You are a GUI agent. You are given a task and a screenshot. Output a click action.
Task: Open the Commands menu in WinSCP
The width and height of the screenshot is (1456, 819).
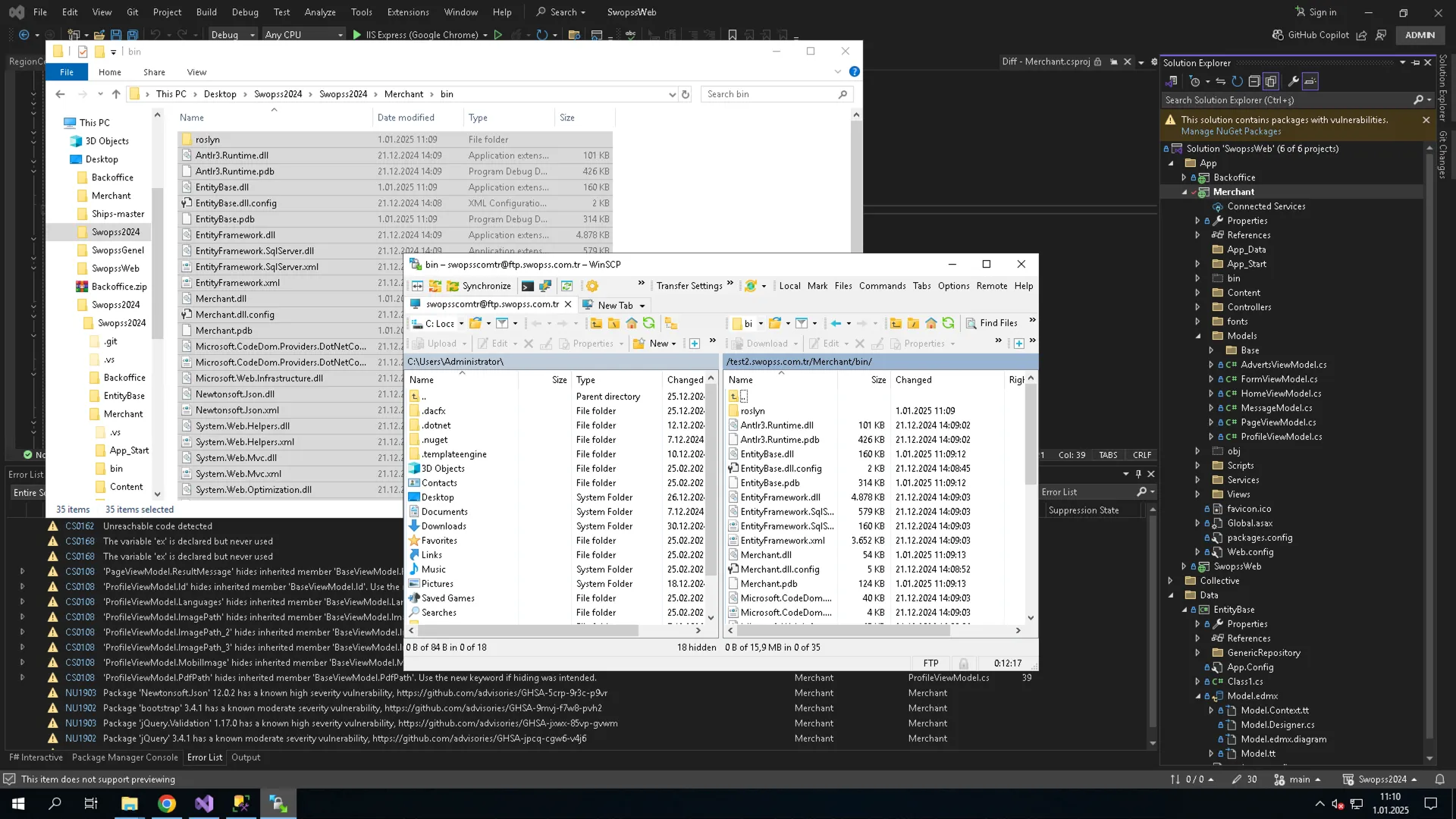click(882, 286)
